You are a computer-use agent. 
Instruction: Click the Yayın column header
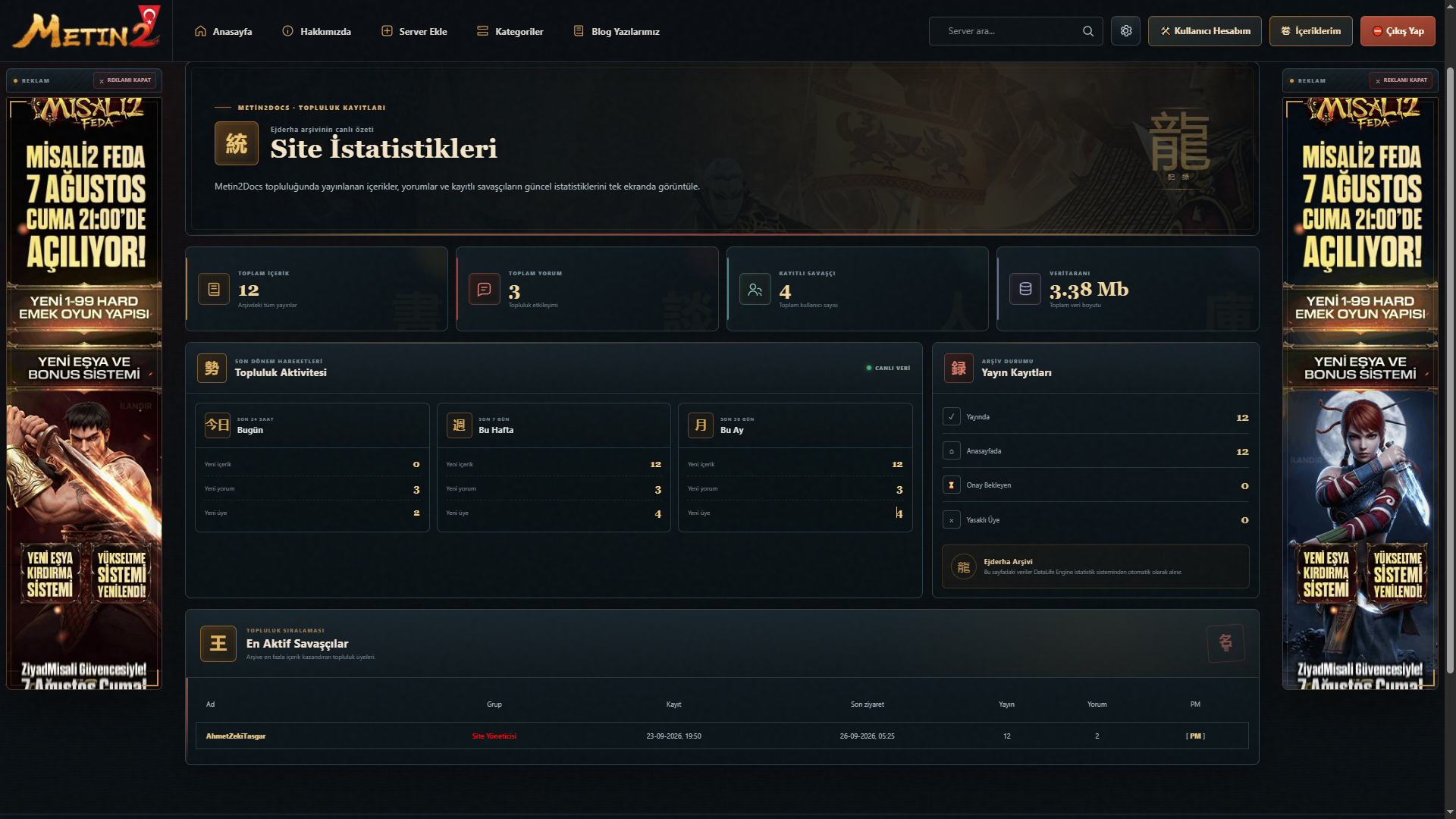[1006, 704]
